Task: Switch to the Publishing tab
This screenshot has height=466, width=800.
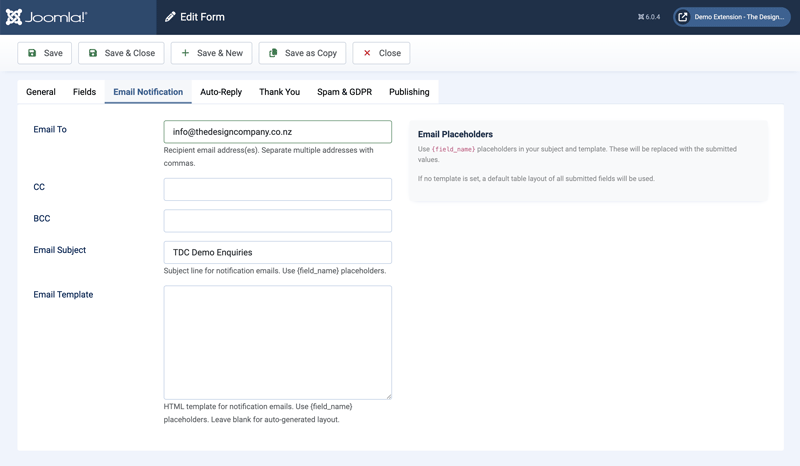Action: point(409,92)
